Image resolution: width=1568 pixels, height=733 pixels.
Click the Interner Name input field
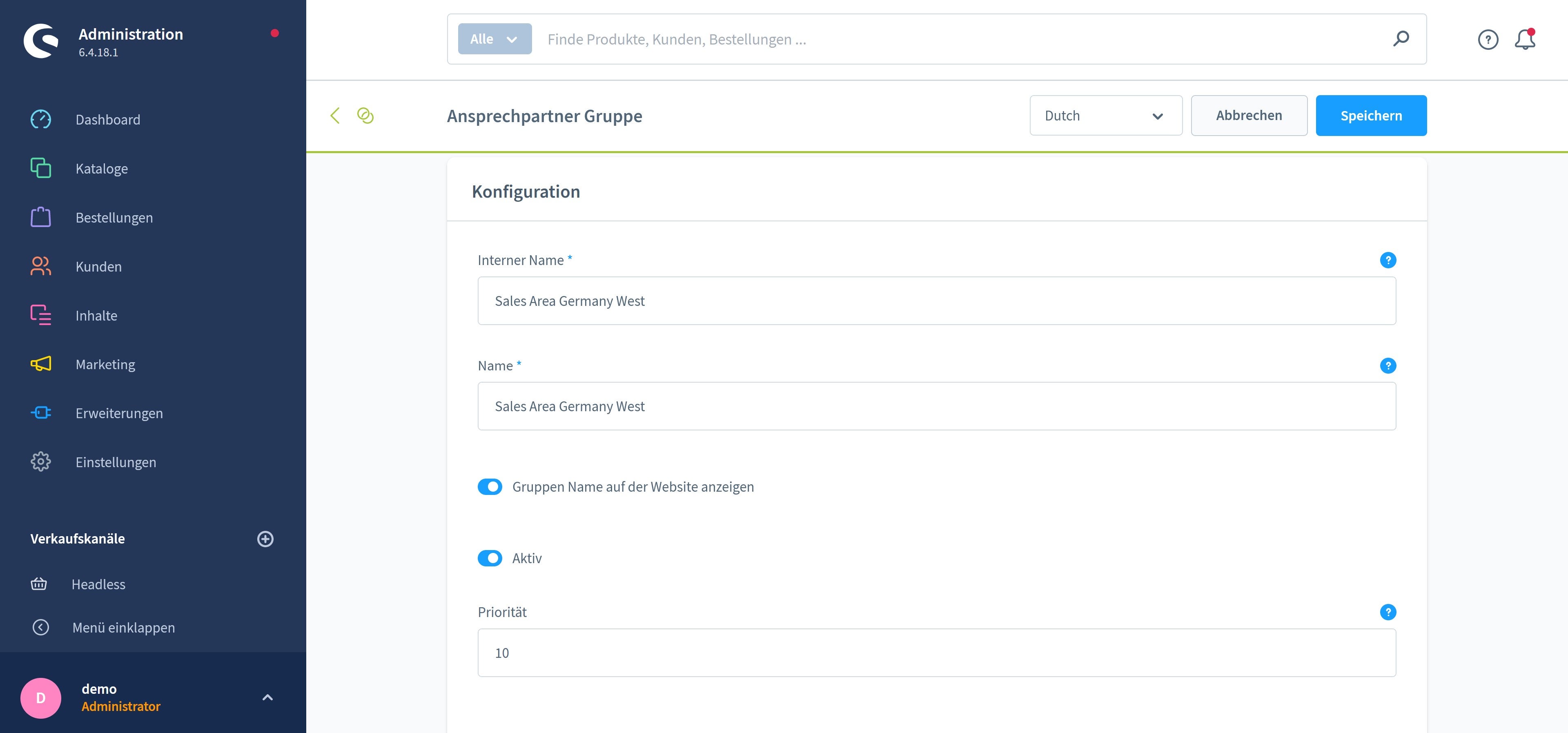(936, 301)
